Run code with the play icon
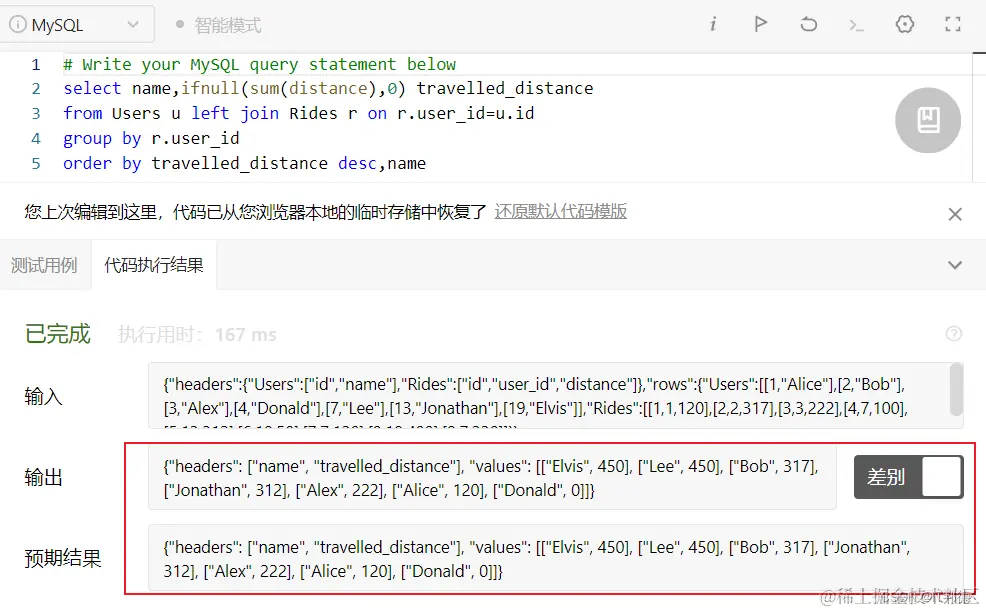This screenshot has width=986, height=613. [x=760, y=25]
